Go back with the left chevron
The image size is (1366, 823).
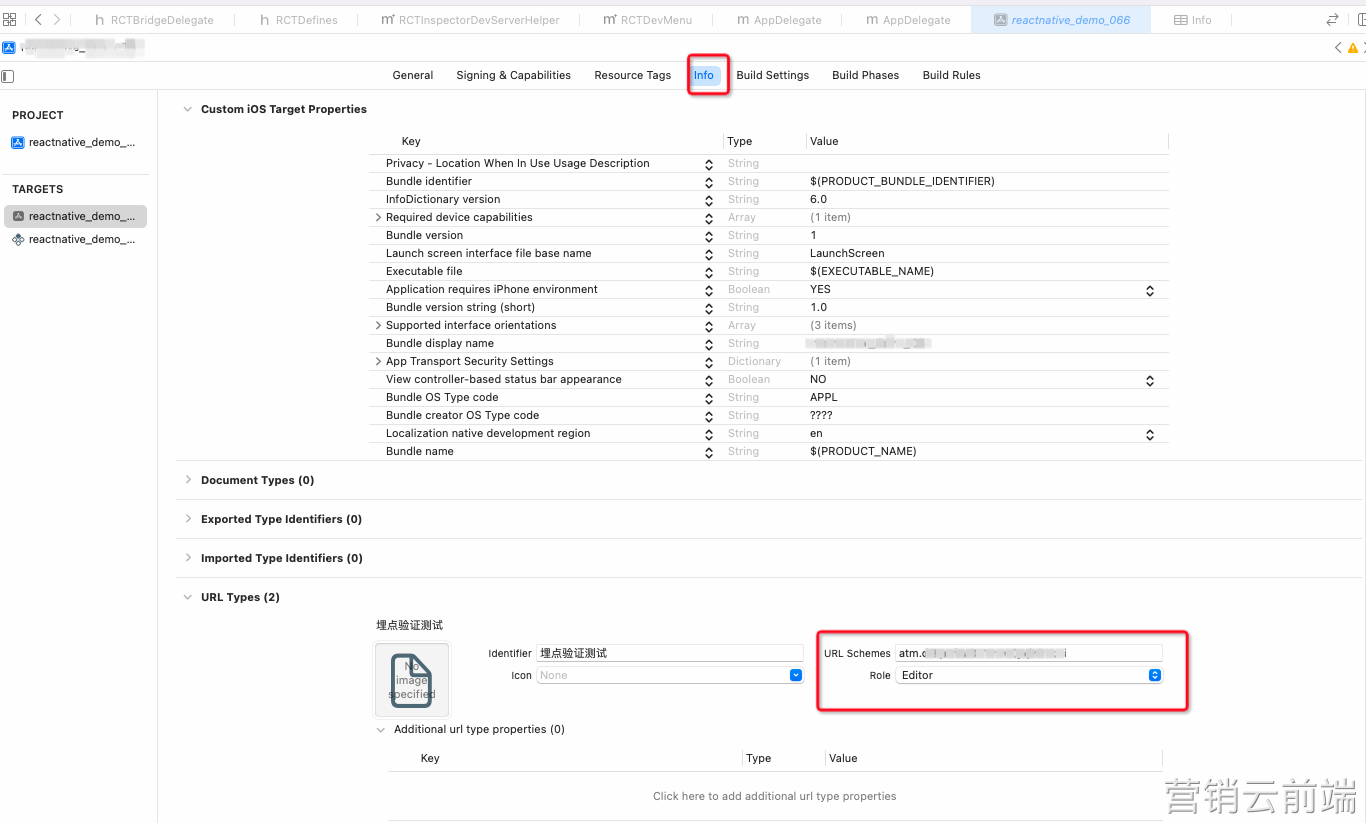tap(38, 19)
